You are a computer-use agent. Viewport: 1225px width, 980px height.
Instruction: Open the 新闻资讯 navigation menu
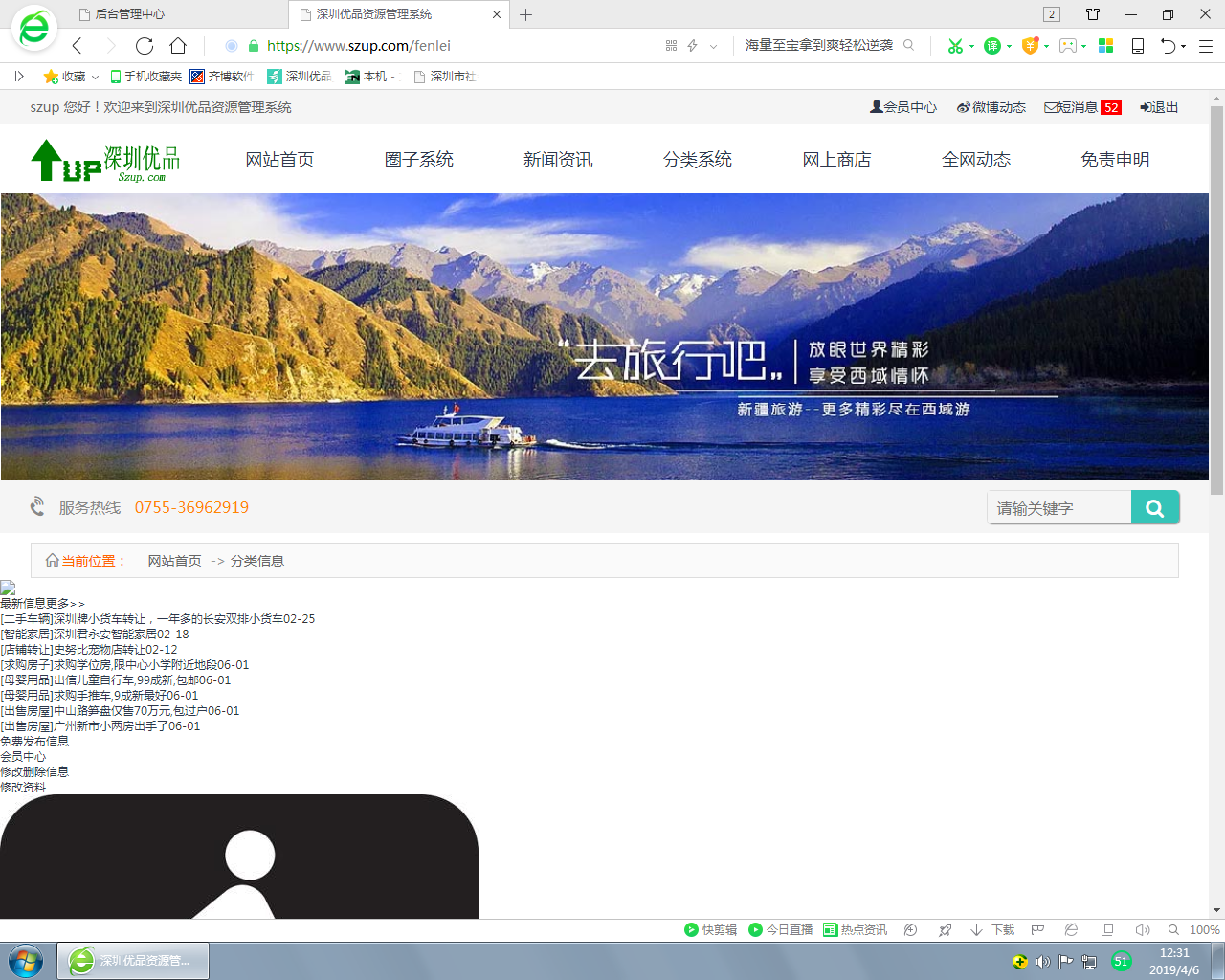click(x=558, y=160)
